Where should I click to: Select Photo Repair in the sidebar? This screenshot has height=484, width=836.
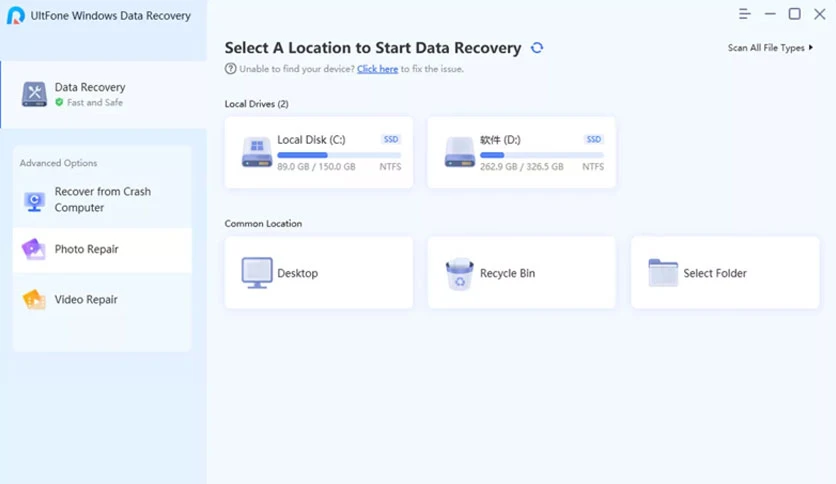pyautogui.click(x=102, y=250)
